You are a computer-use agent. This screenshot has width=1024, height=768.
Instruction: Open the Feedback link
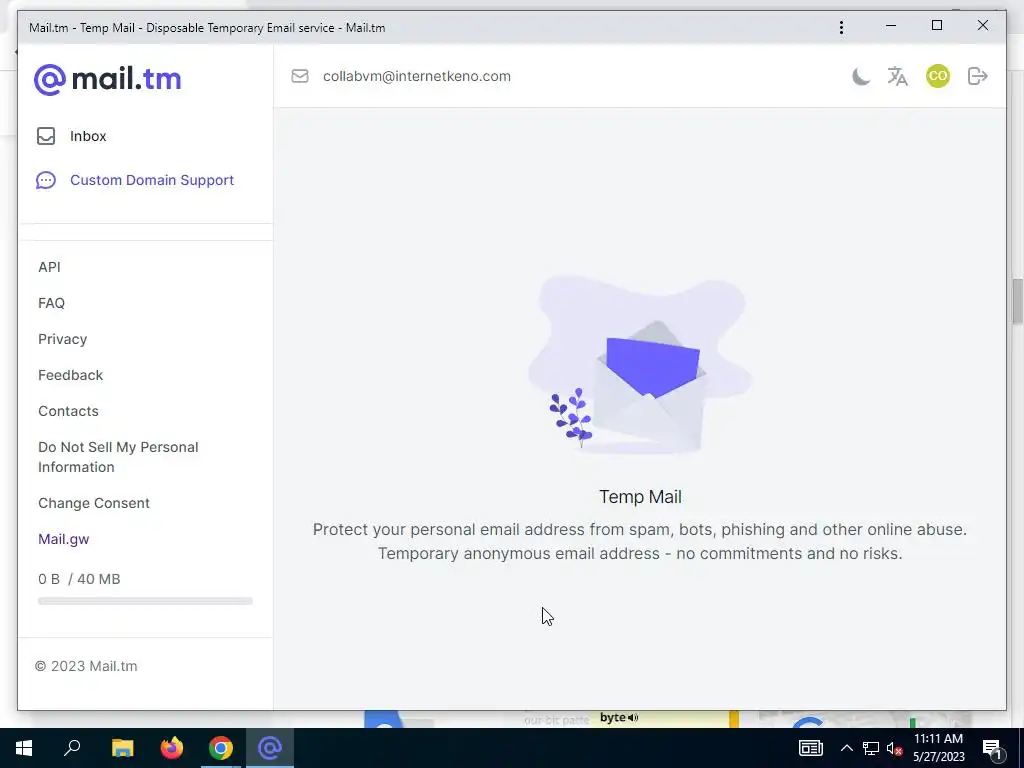[71, 375]
